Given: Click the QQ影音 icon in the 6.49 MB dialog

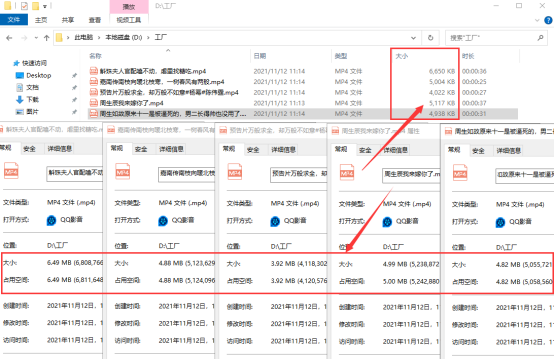Looking at the screenshot, I should (51, 220).
